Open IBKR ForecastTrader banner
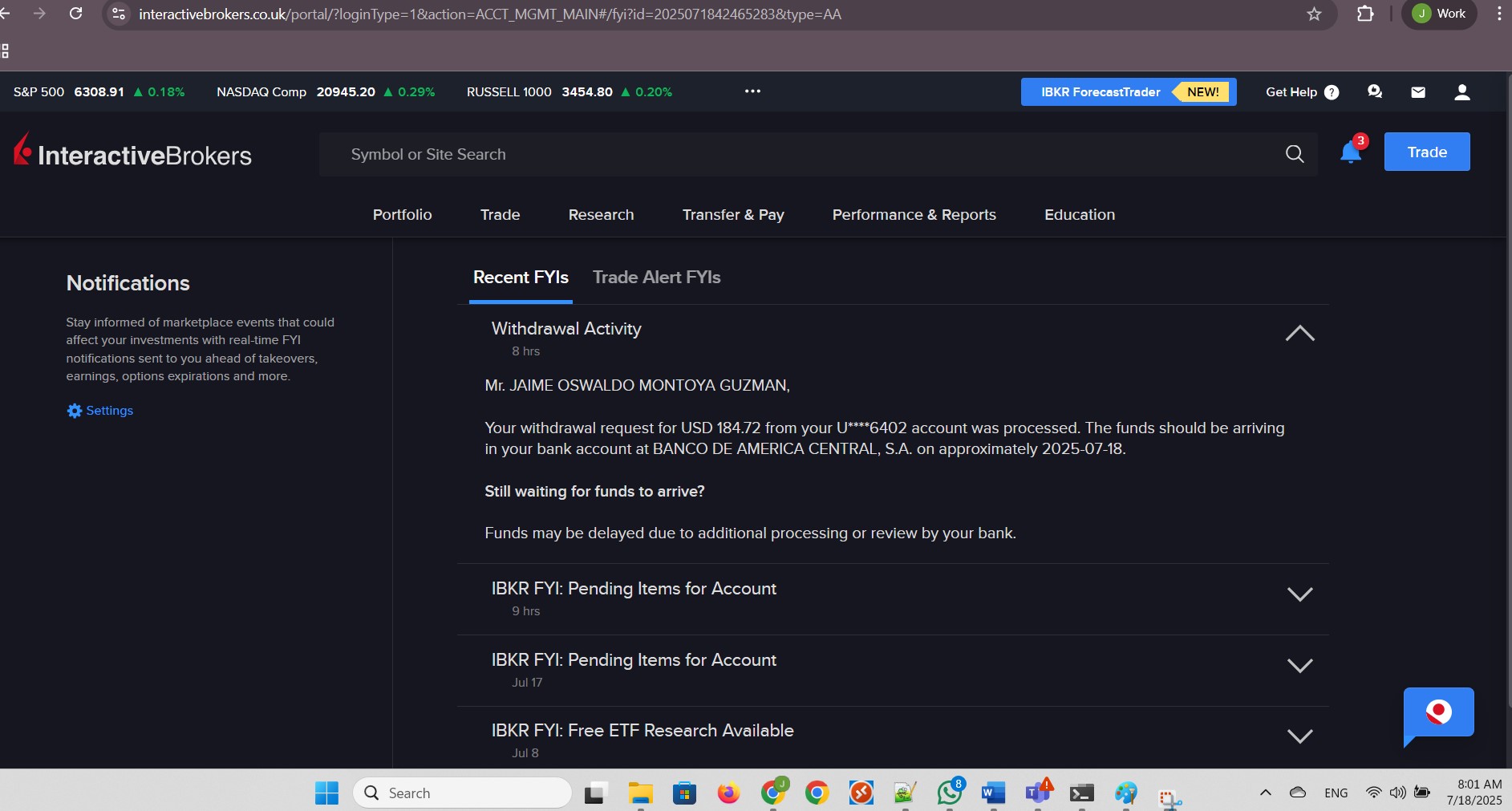This screenshot has height=811, width=1512. tap(1129, 92)
